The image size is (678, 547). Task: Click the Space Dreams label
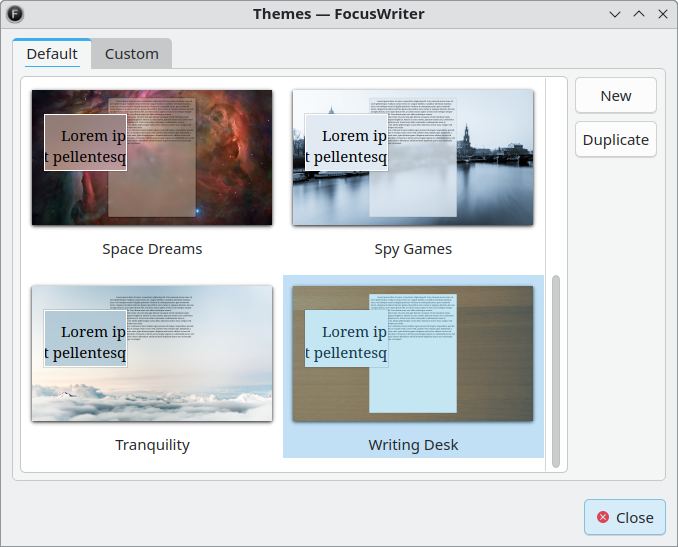coord(152,249)
